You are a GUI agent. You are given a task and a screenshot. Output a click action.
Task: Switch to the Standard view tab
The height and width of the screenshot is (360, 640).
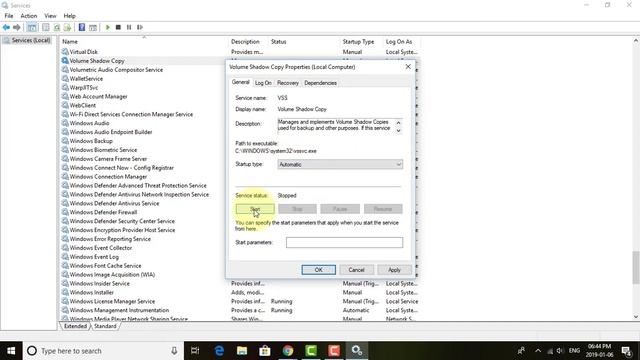105,326
